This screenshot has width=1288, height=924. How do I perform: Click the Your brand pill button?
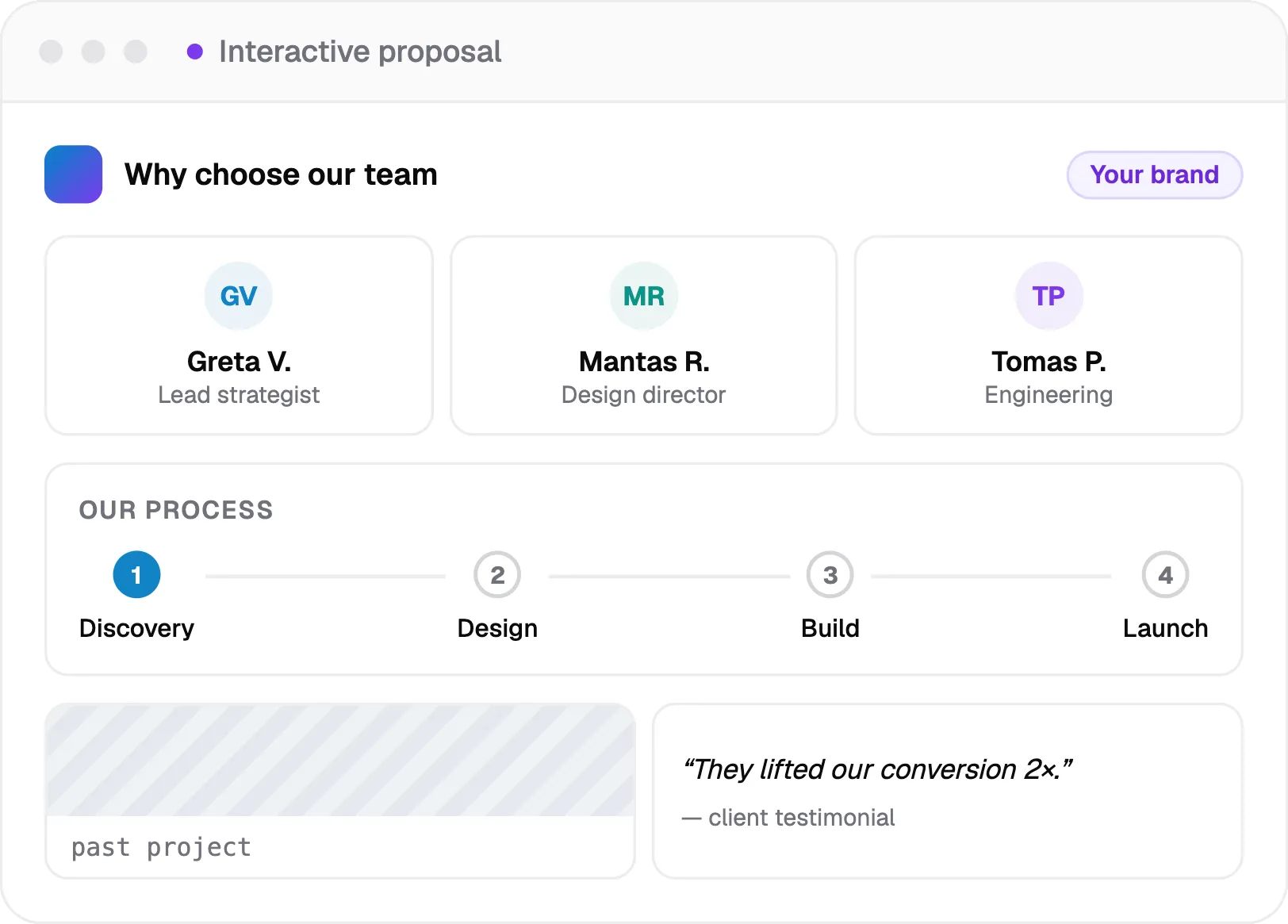pos(1155,174)
